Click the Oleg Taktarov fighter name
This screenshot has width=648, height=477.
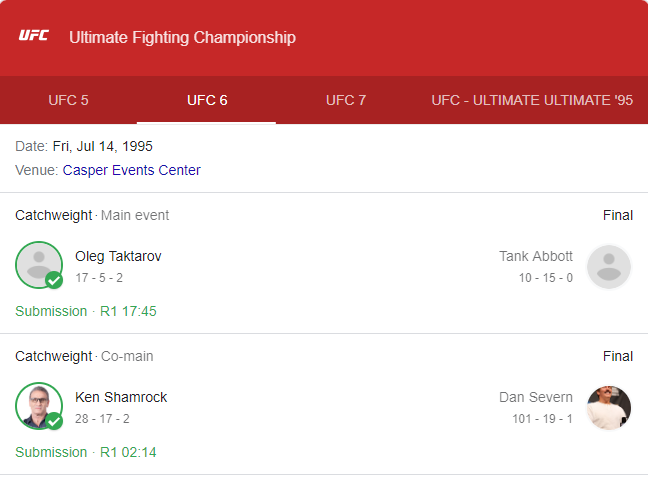(118, 256)
